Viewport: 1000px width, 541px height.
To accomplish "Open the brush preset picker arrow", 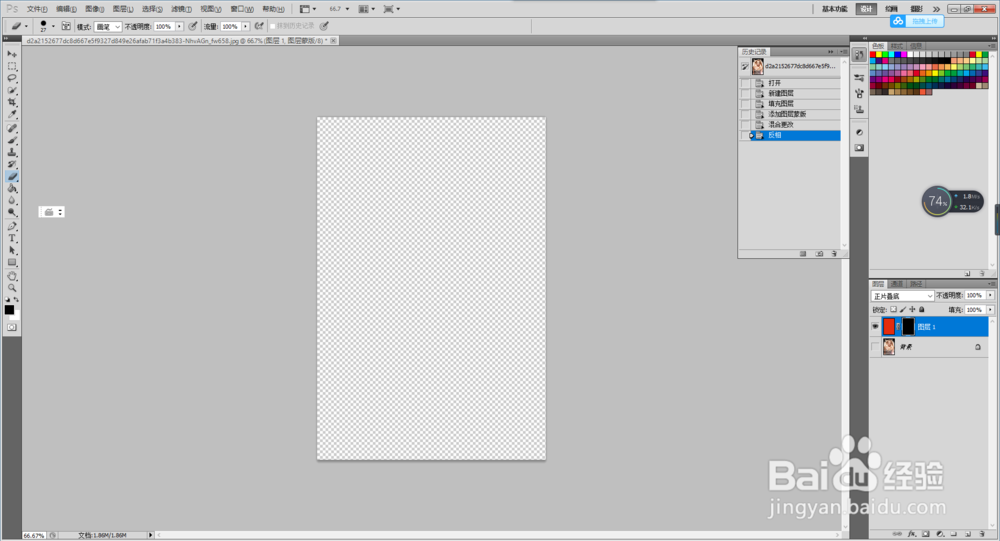I will (53, 26).
